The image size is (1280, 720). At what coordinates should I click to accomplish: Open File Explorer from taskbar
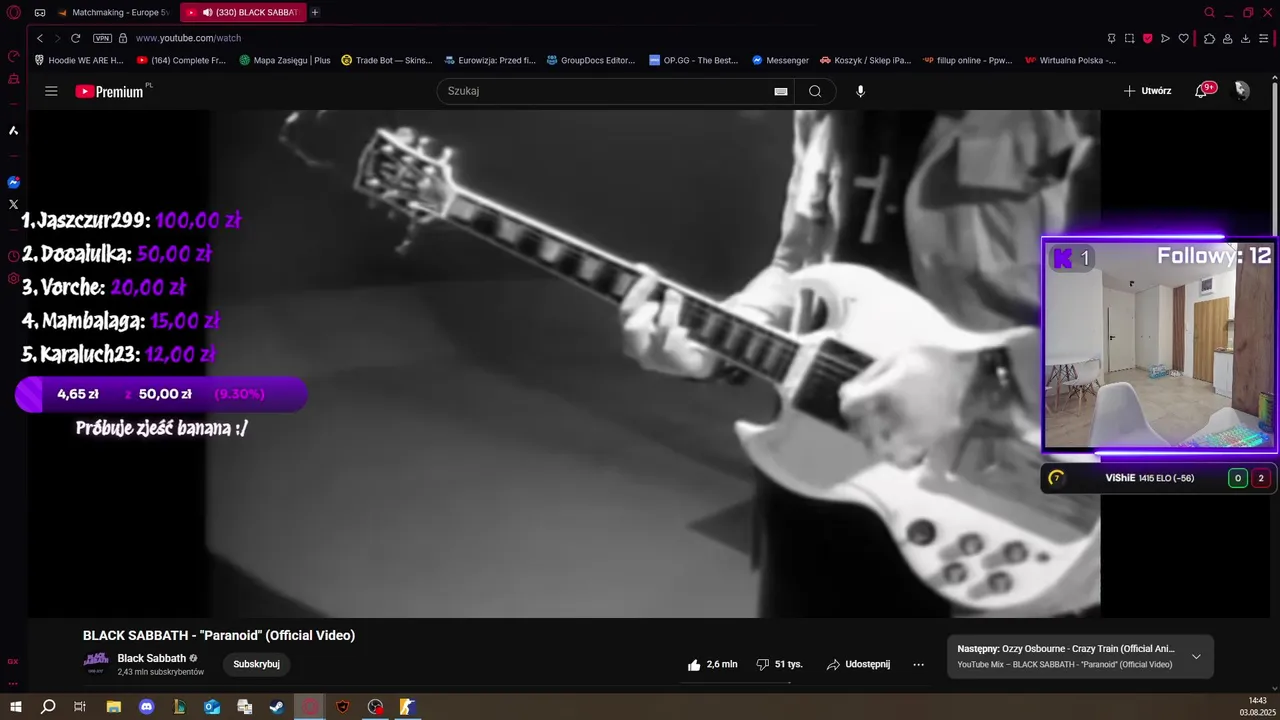click(113, 707)
